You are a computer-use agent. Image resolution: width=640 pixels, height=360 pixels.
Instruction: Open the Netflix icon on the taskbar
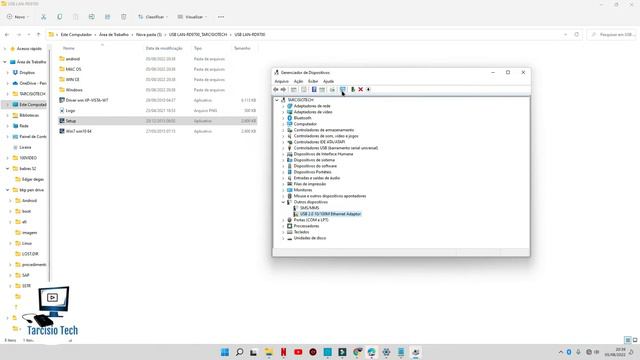(284, 352)
